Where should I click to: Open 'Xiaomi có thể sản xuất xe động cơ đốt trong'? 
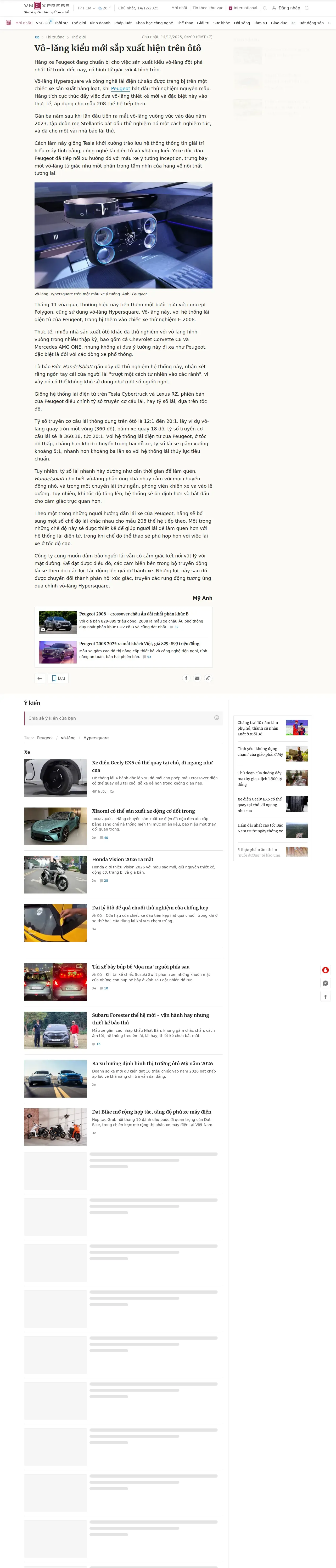coord(143,811)
